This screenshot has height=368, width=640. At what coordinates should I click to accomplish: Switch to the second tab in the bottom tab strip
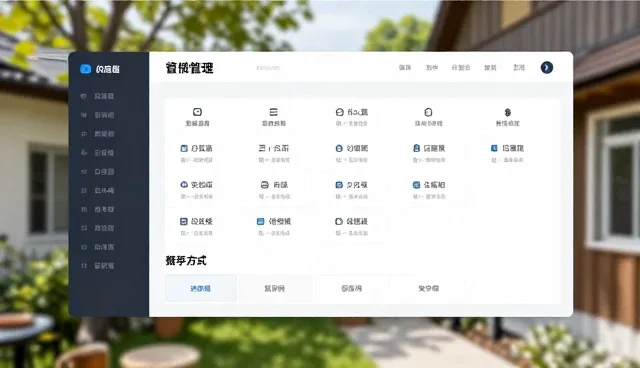(275, 288)
